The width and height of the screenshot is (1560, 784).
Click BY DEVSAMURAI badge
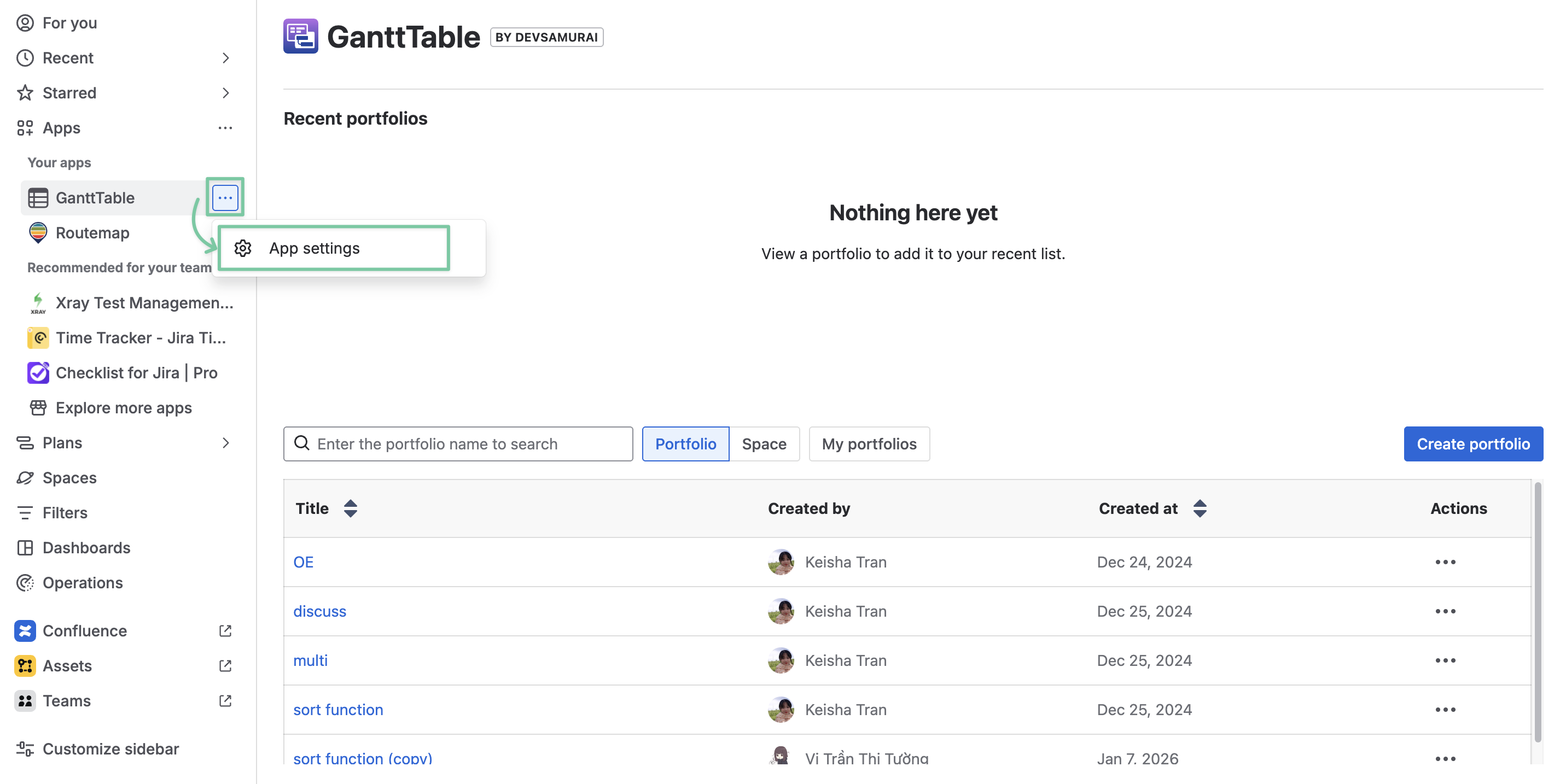[546, 37]
